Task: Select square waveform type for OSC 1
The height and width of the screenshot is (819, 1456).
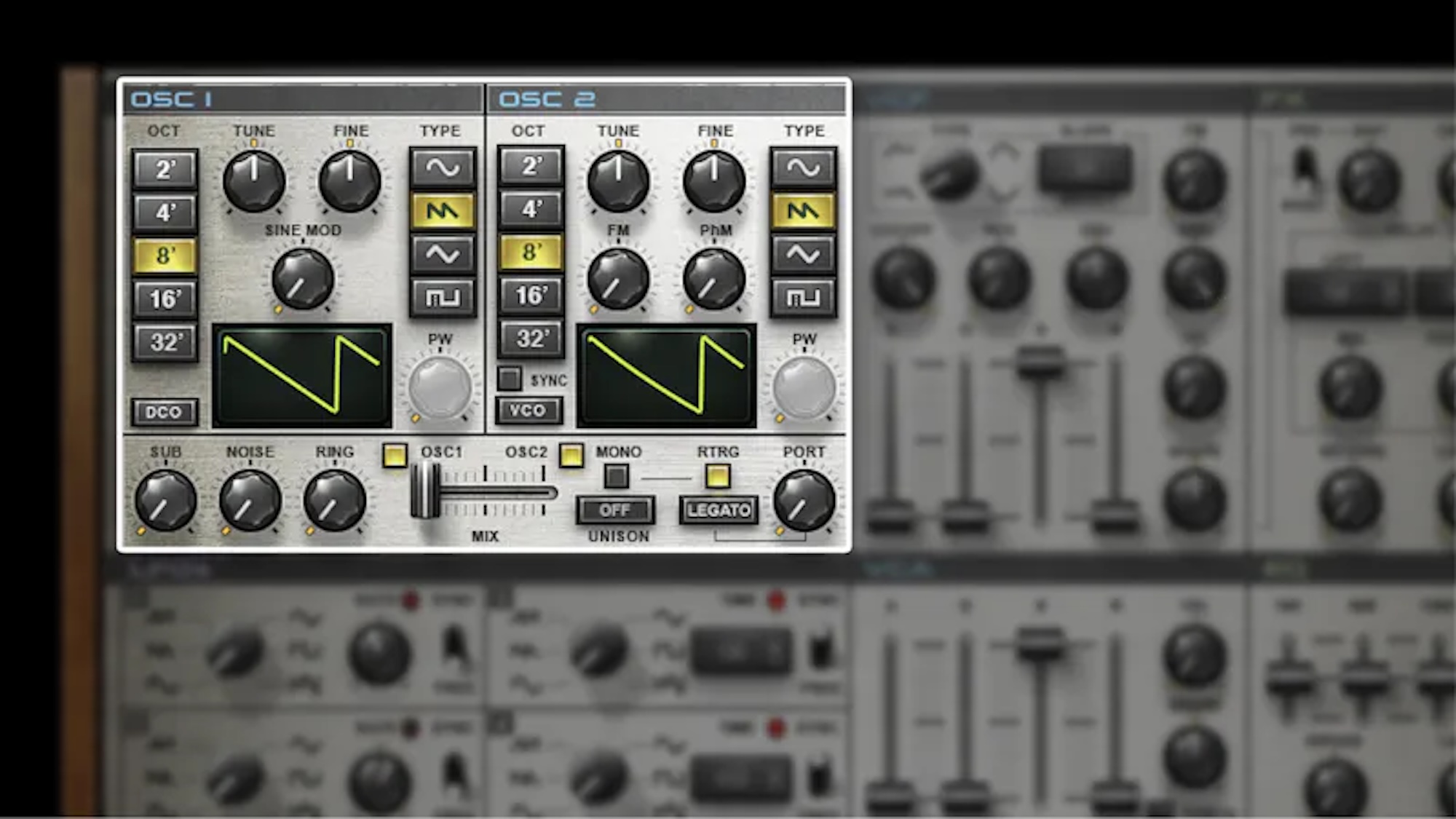Action: (442, 297)
